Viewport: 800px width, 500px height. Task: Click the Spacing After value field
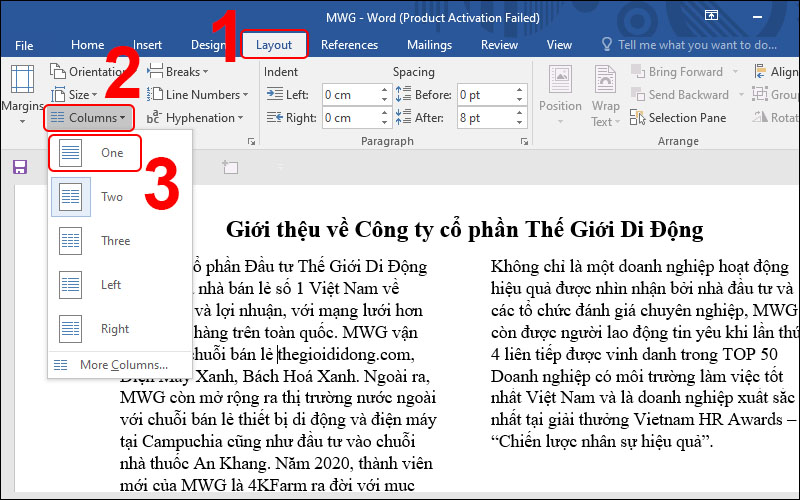[x=486, y=118]
